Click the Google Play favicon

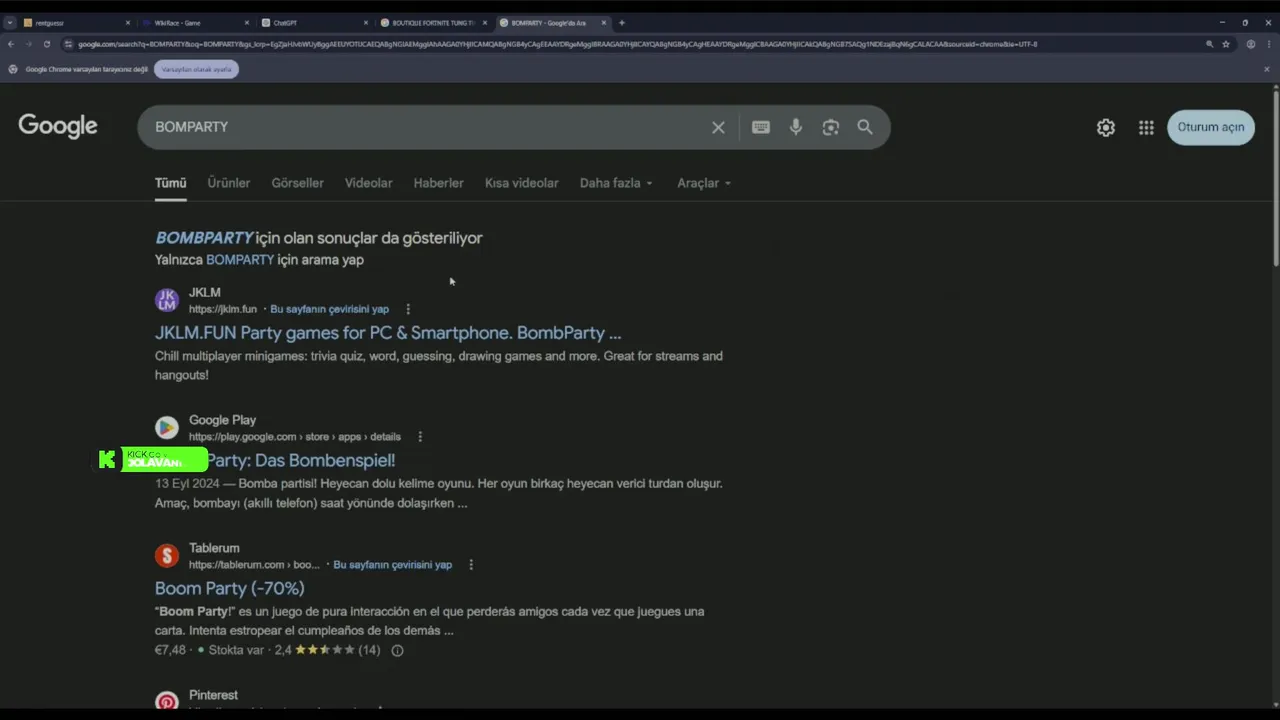(x=167, y=428)
